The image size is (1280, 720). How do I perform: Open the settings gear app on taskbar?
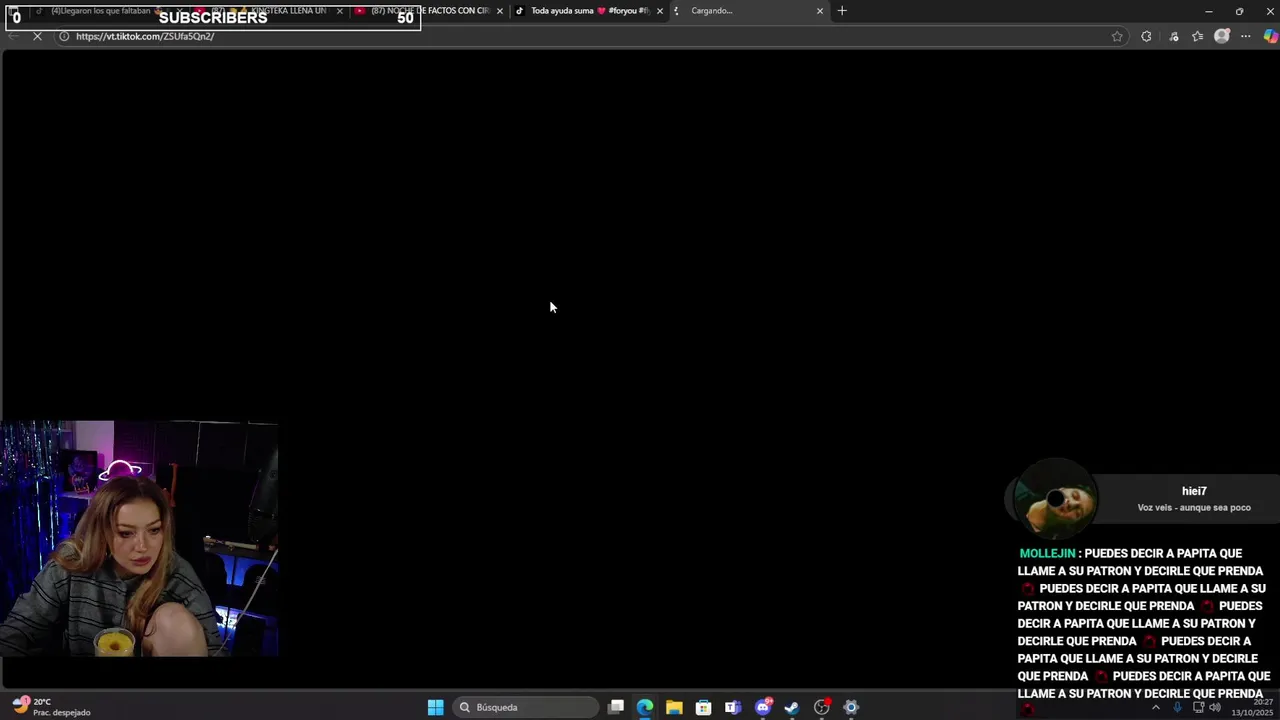point(851,707)
